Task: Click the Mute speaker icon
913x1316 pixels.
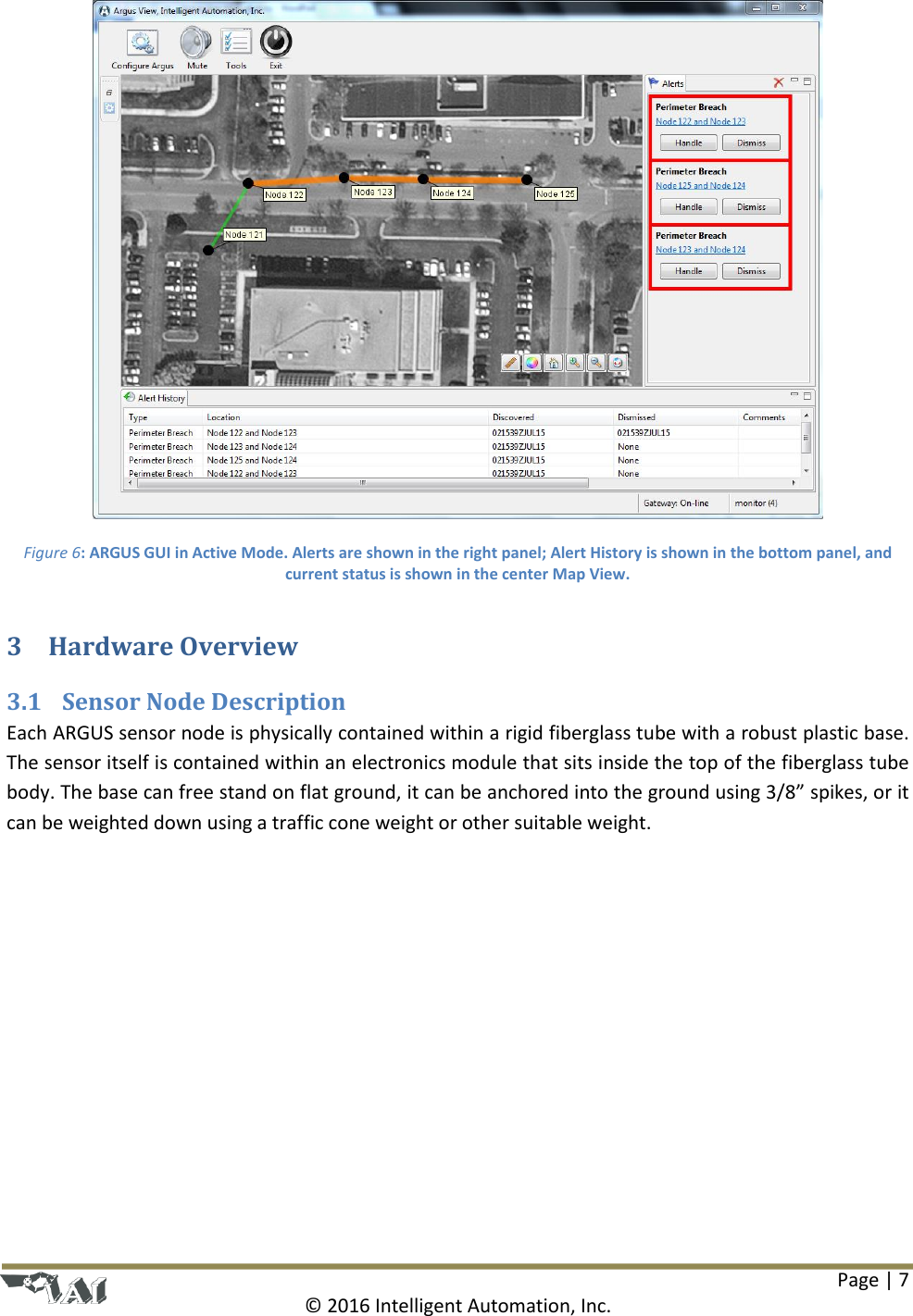Action: click(196, 43)
